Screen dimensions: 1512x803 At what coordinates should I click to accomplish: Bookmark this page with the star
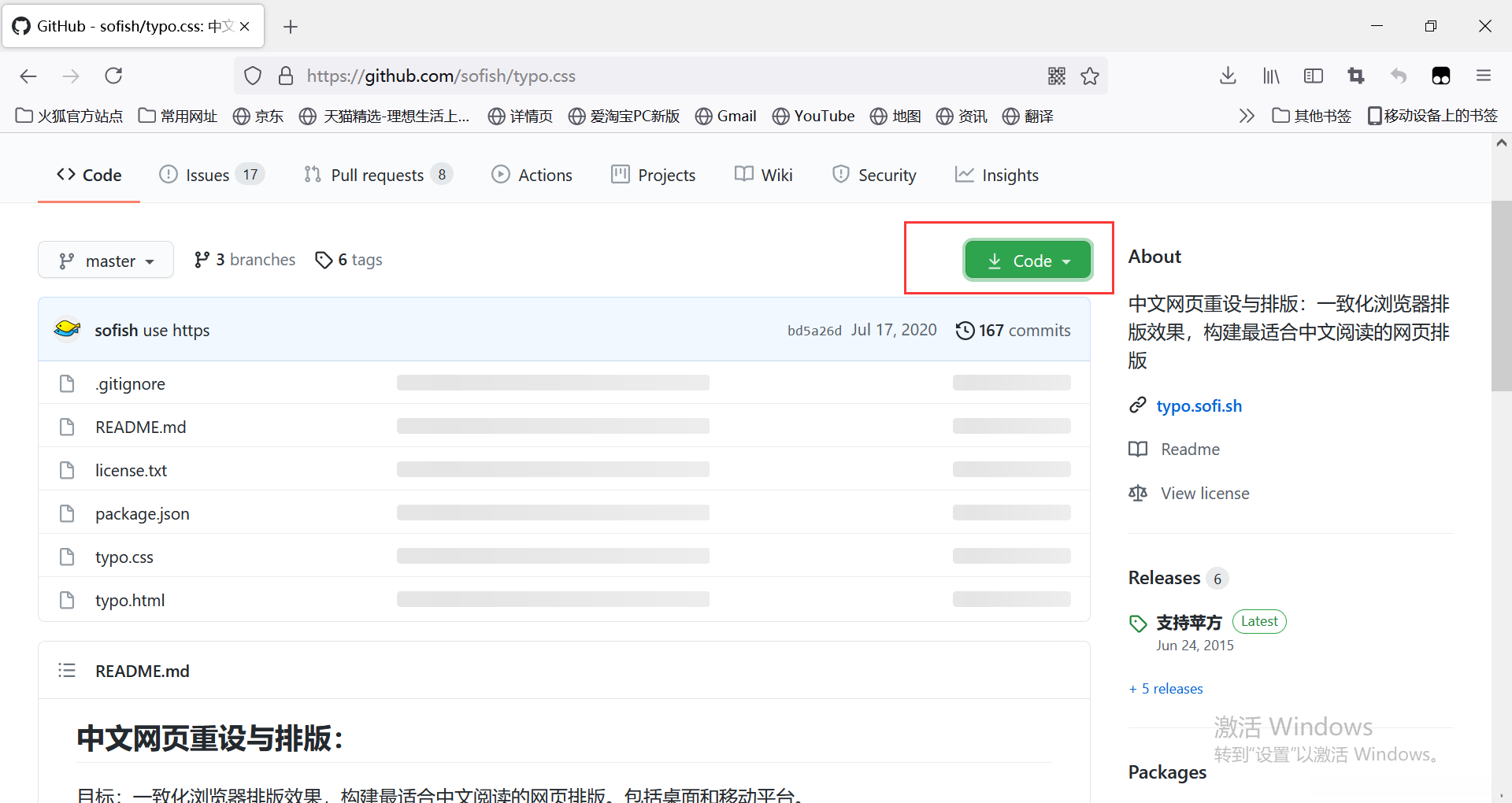click(1090, 76)
